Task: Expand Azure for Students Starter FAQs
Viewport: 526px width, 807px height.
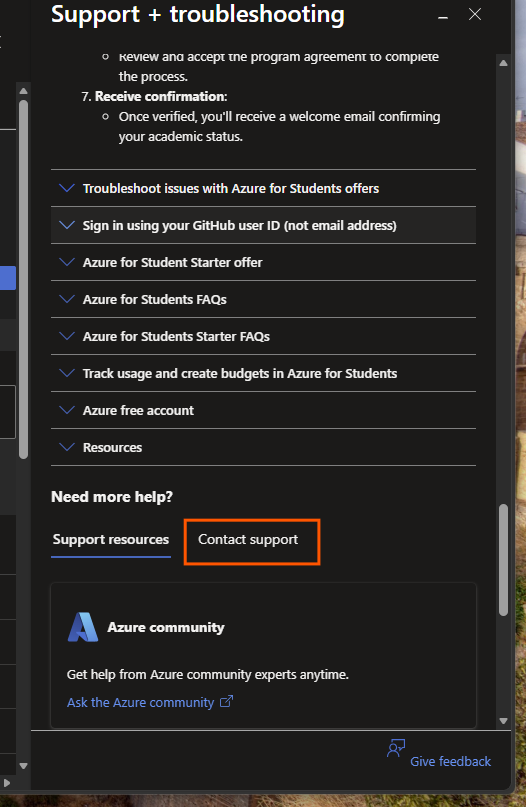Action: (x=264, y=337)
